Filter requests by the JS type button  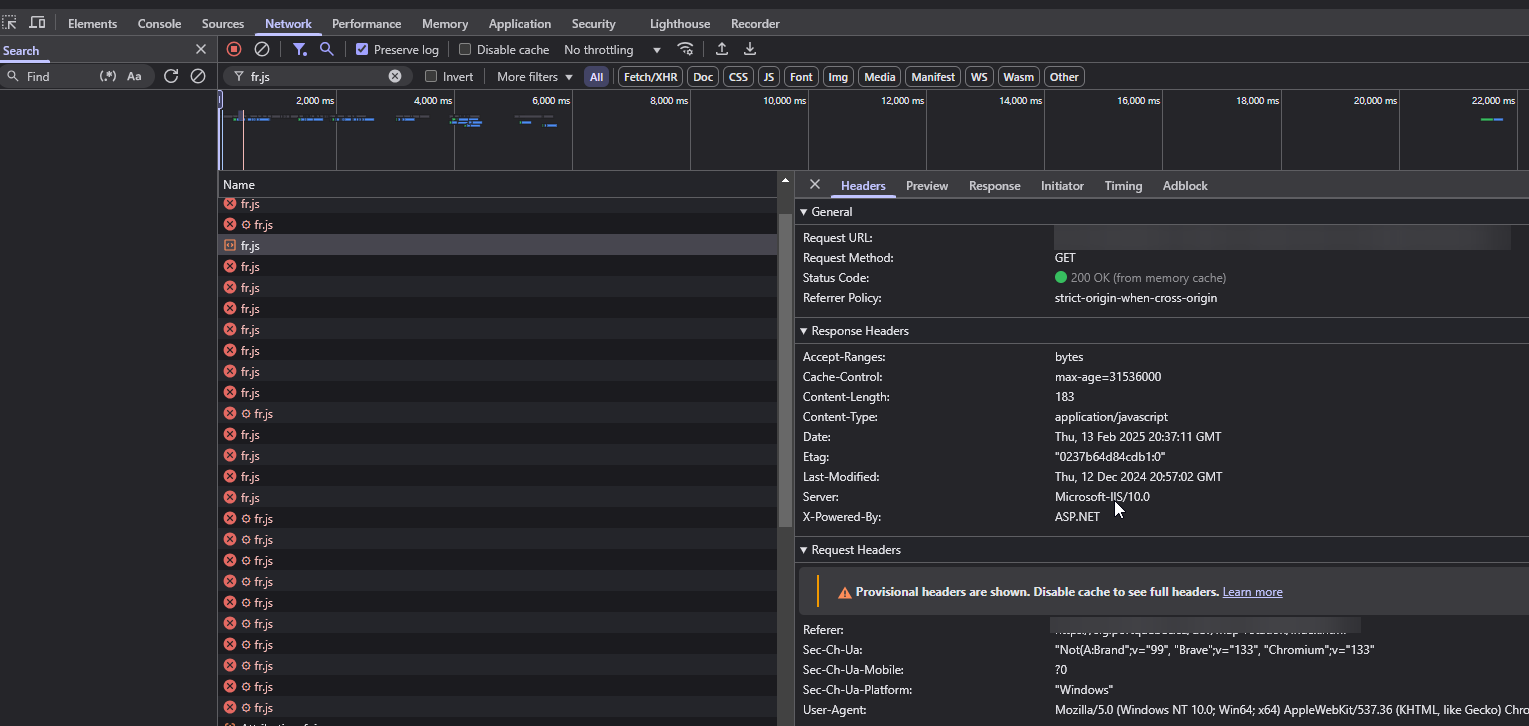768,76
